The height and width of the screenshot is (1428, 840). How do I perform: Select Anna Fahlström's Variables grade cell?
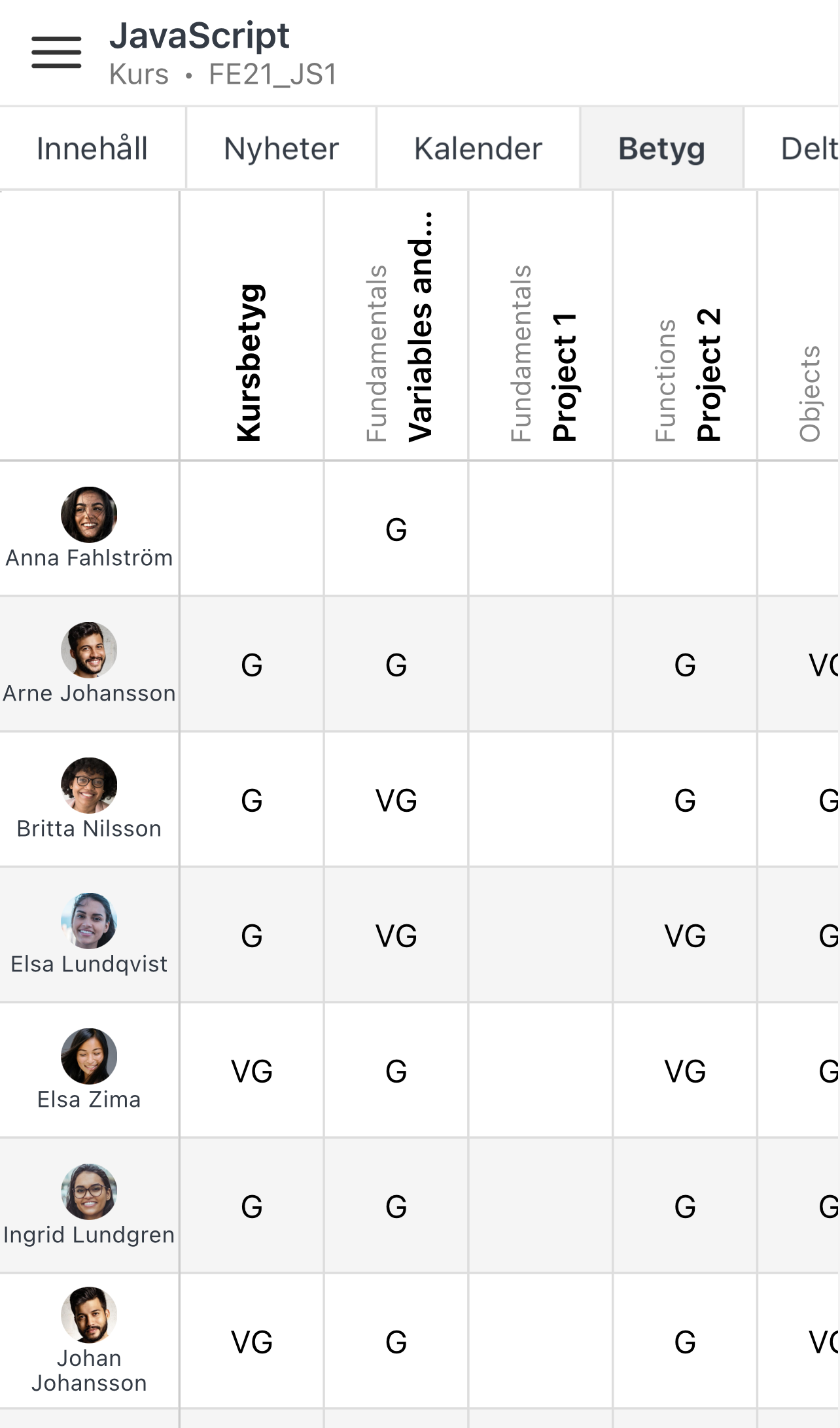pos(396,529)
